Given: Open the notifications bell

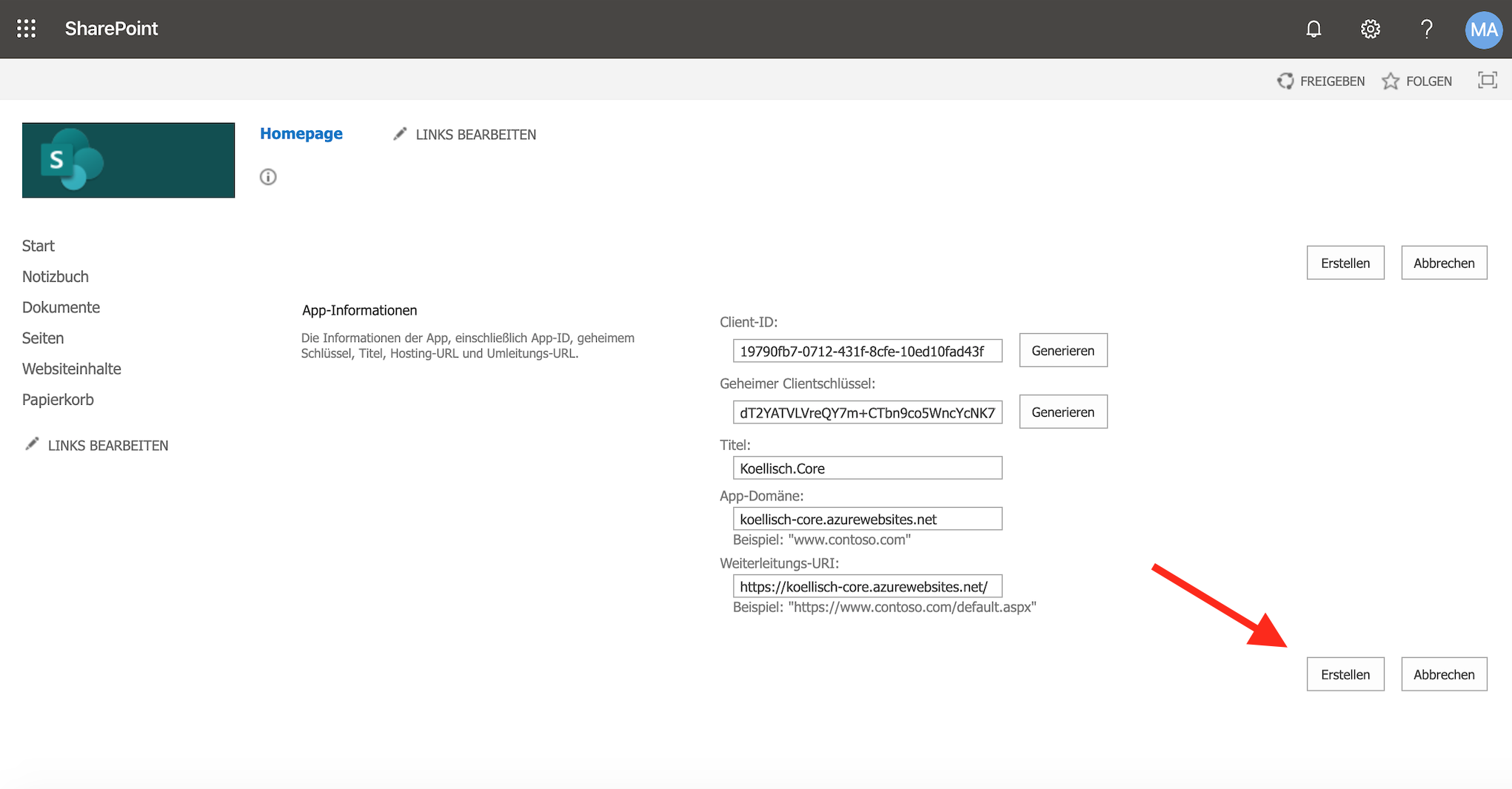Looking at the screenshot, I should point(1314,29).
